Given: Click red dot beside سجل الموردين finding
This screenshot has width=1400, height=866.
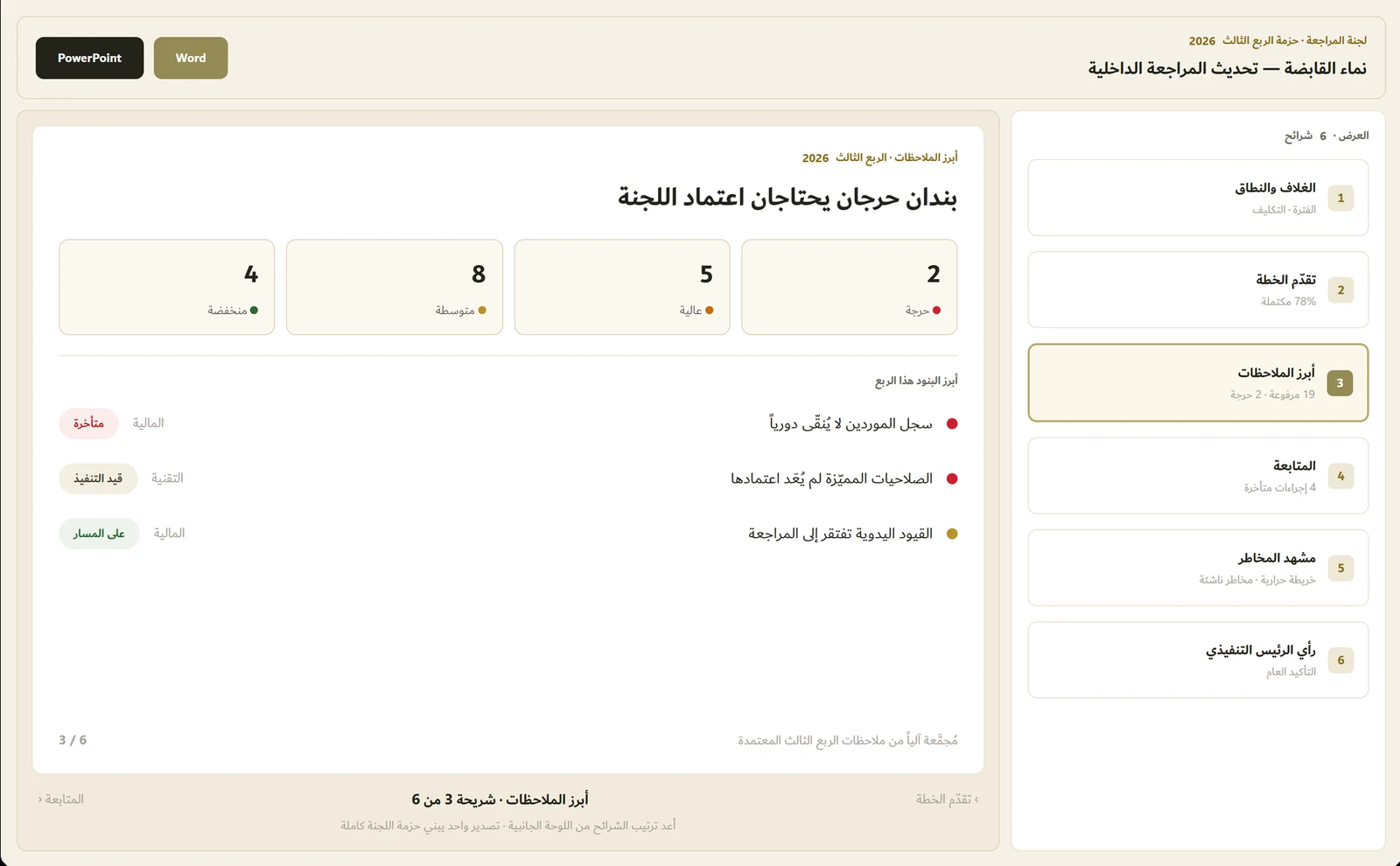Looking at the screenshot, I should 952,423.
